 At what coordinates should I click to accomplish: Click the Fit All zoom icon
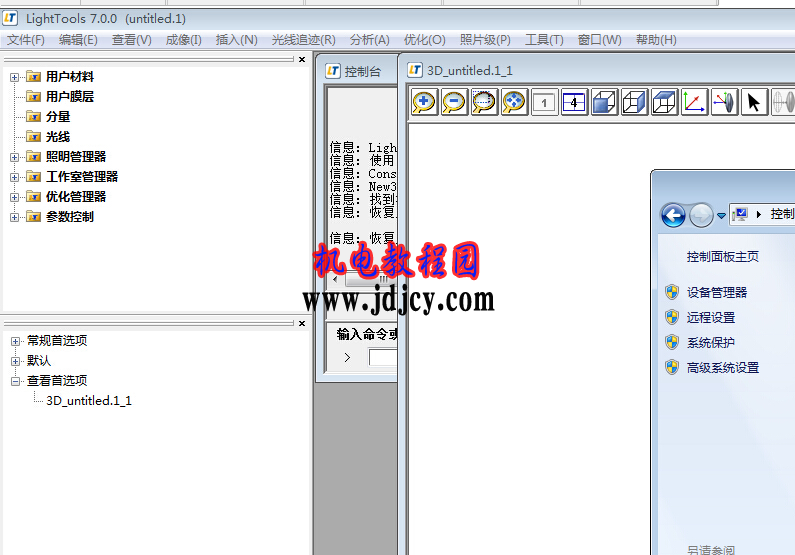[x=514, y=102]
